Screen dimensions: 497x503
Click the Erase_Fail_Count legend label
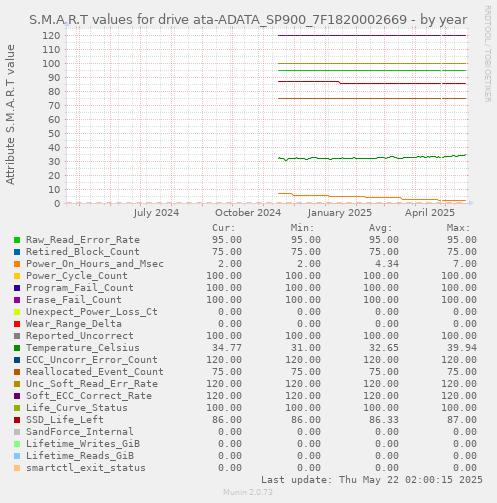point(74,300)
